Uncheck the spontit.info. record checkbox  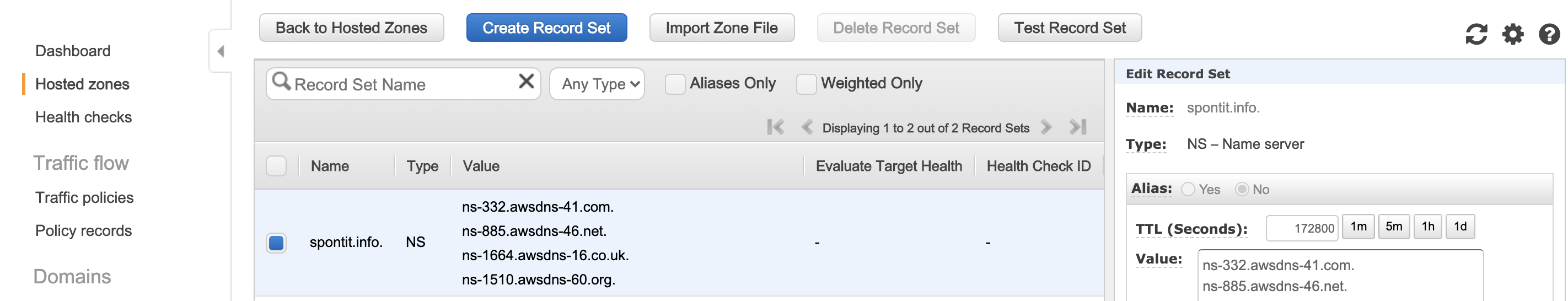coord(276,243)
